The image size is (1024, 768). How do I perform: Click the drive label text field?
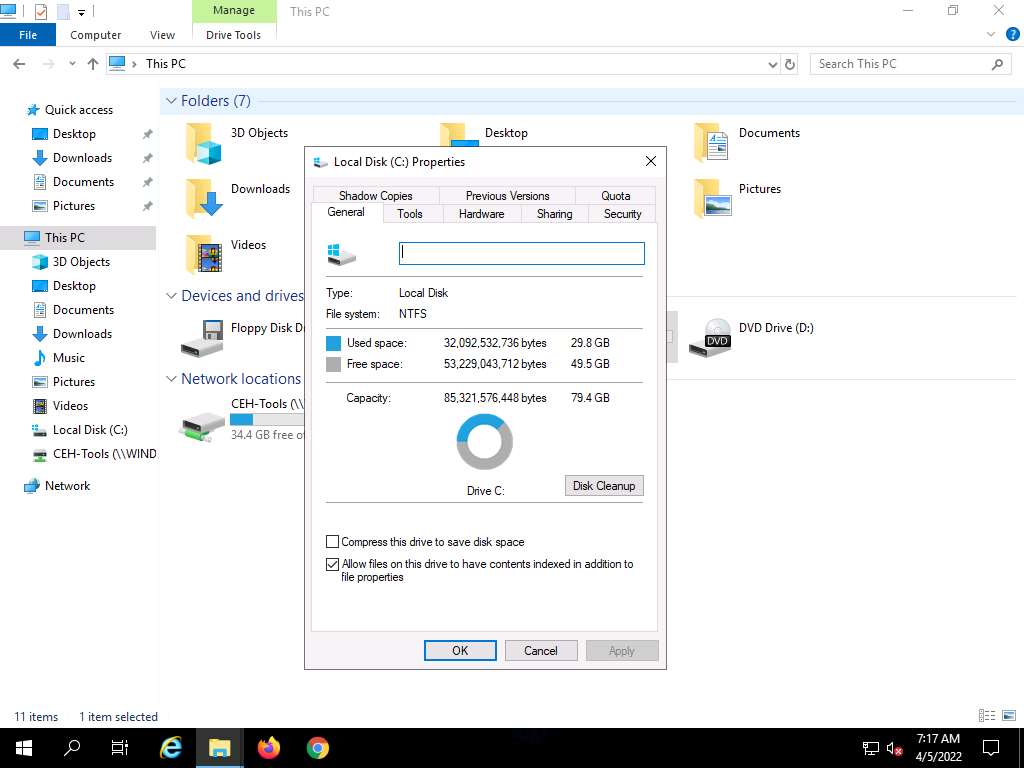[x=521, y=253]
